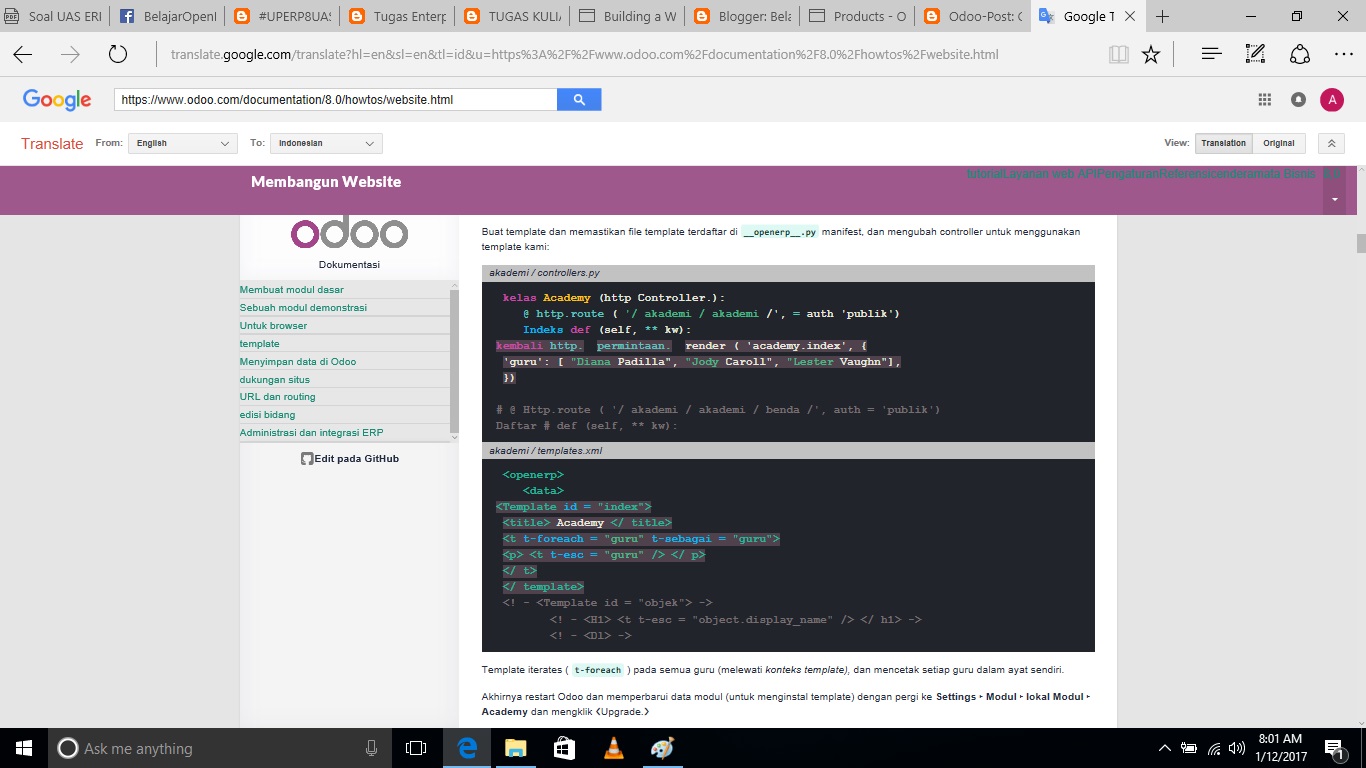
Task: Open Edge More actions menu
Action: [1344, 55]
